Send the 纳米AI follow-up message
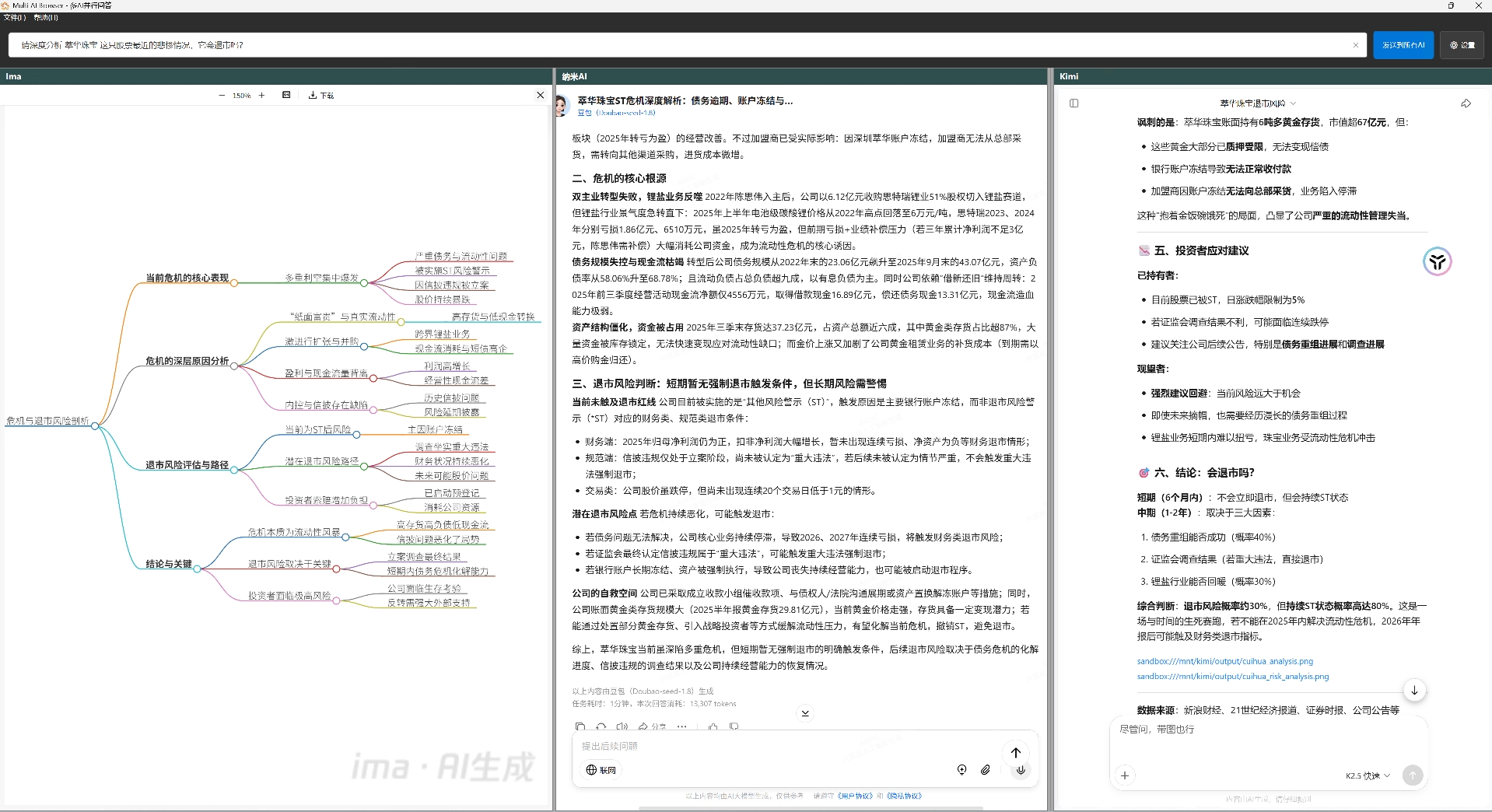Viewport: 1492px width, 812px height. (x=1016, y=752)
